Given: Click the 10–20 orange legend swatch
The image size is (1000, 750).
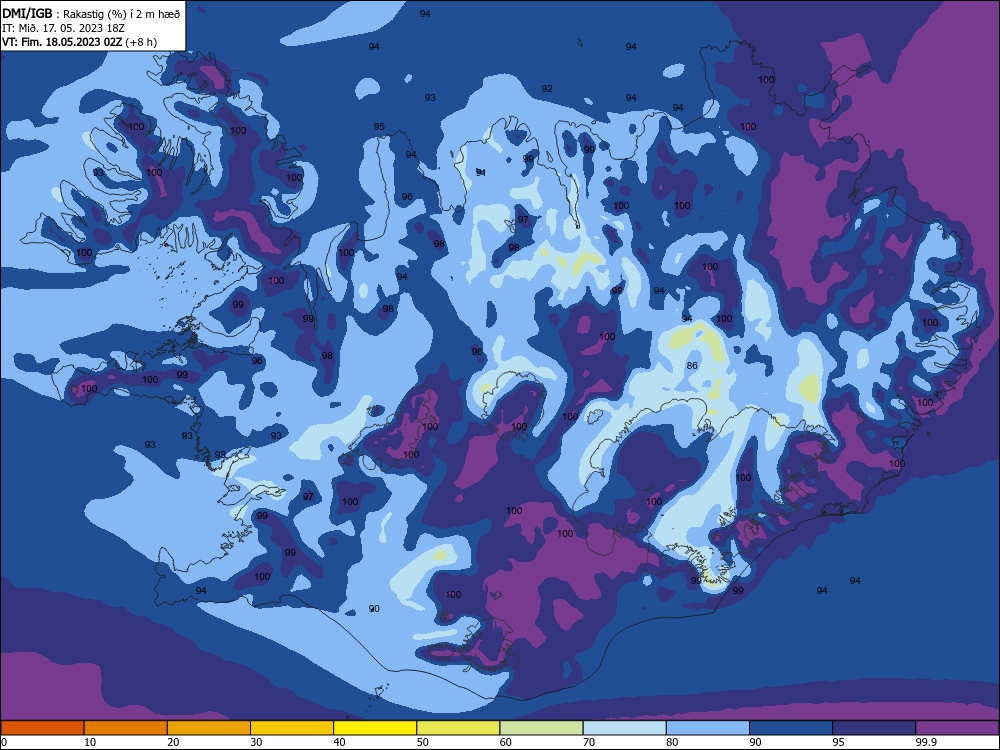Looking at the screenshot, I should (126, 728).
